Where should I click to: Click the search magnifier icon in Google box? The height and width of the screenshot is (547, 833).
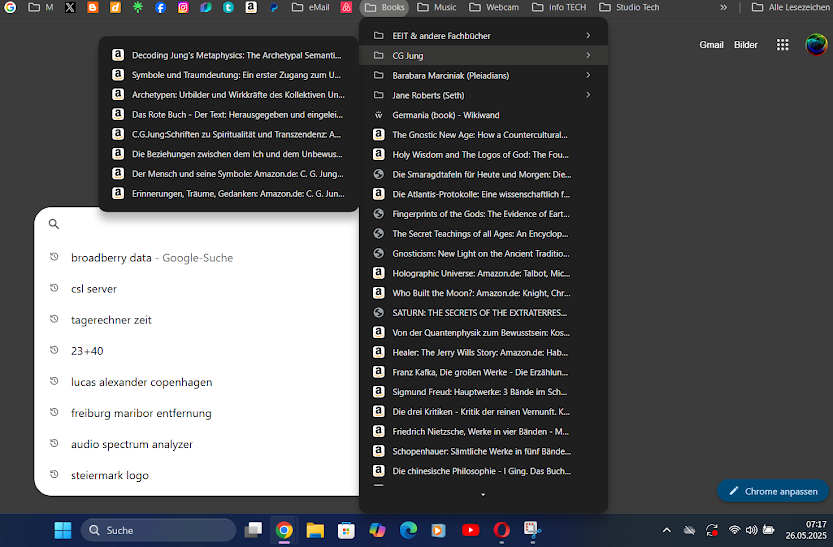point(54,224)
